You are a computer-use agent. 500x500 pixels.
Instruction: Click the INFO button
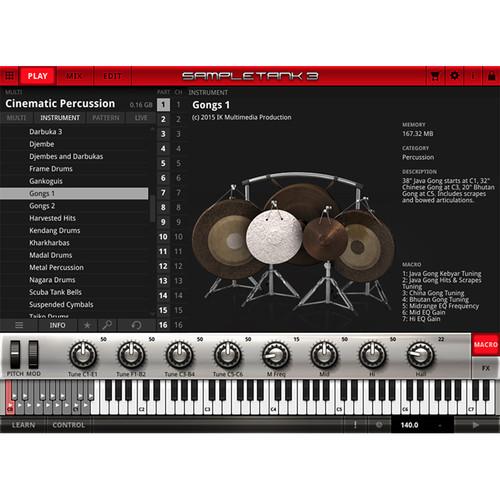(x=57, y=325)
